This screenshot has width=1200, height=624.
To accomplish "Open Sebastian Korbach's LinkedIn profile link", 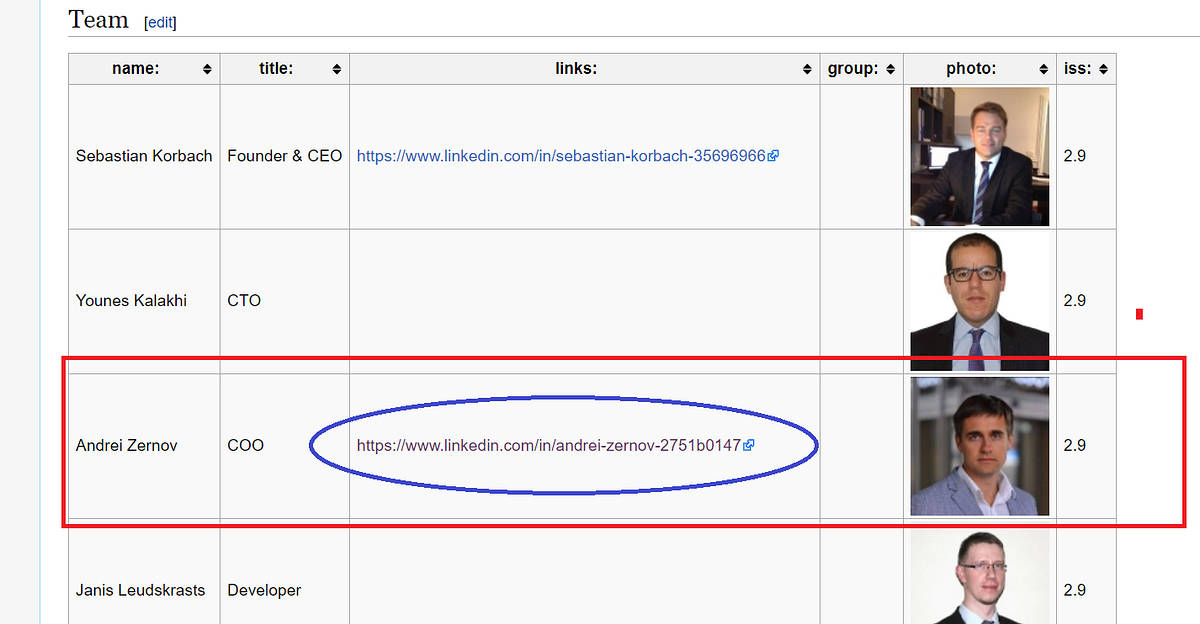I will (561, 156).
